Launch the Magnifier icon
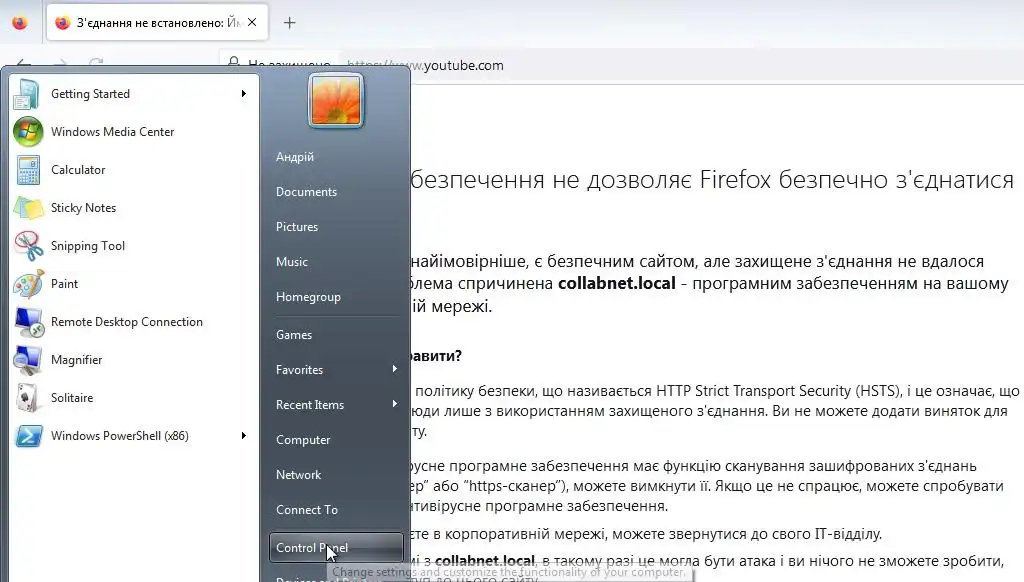The width and height of the screenshot is (1024, 582). tap(28, 360)
